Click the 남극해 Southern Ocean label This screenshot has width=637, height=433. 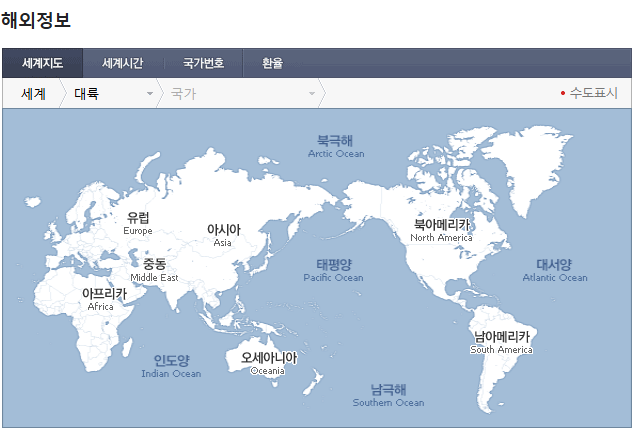388,396
